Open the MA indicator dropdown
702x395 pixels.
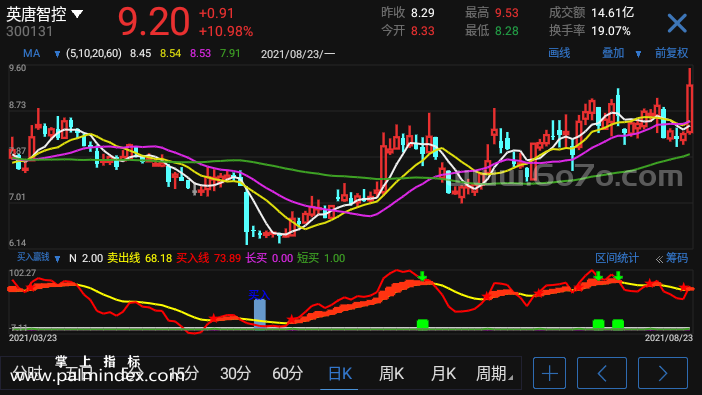tap(41, 54)
